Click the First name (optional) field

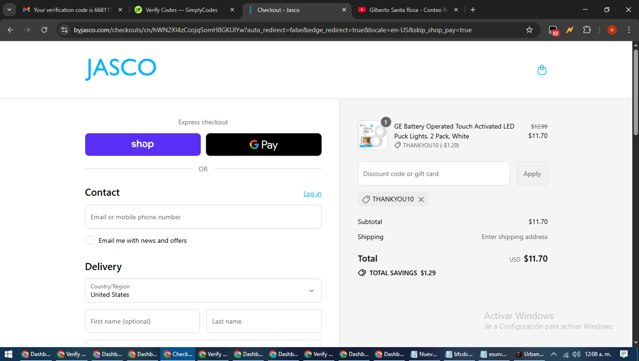pos(142,321)
